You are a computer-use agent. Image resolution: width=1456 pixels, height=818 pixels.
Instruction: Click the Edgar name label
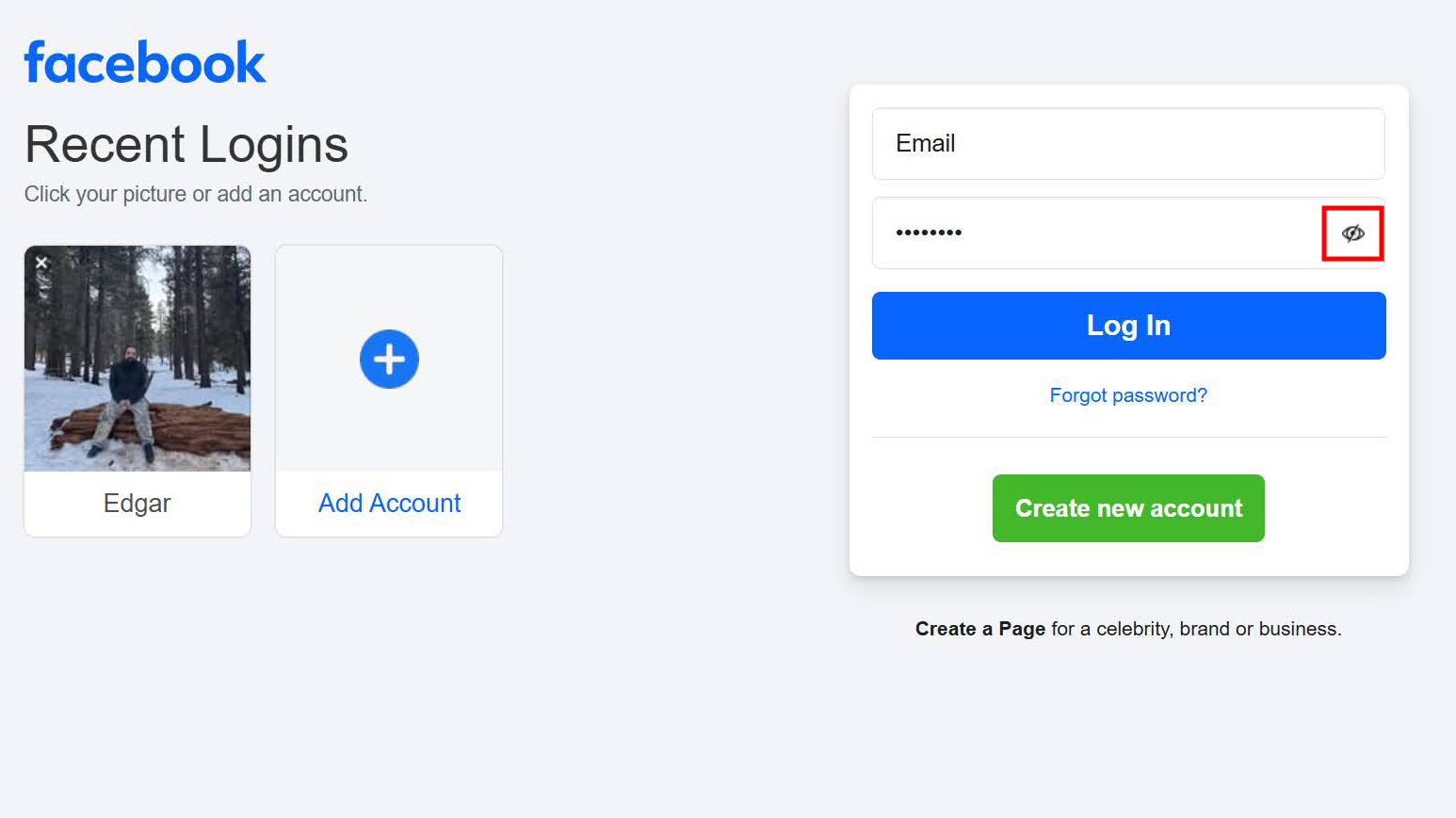point(138,504)
